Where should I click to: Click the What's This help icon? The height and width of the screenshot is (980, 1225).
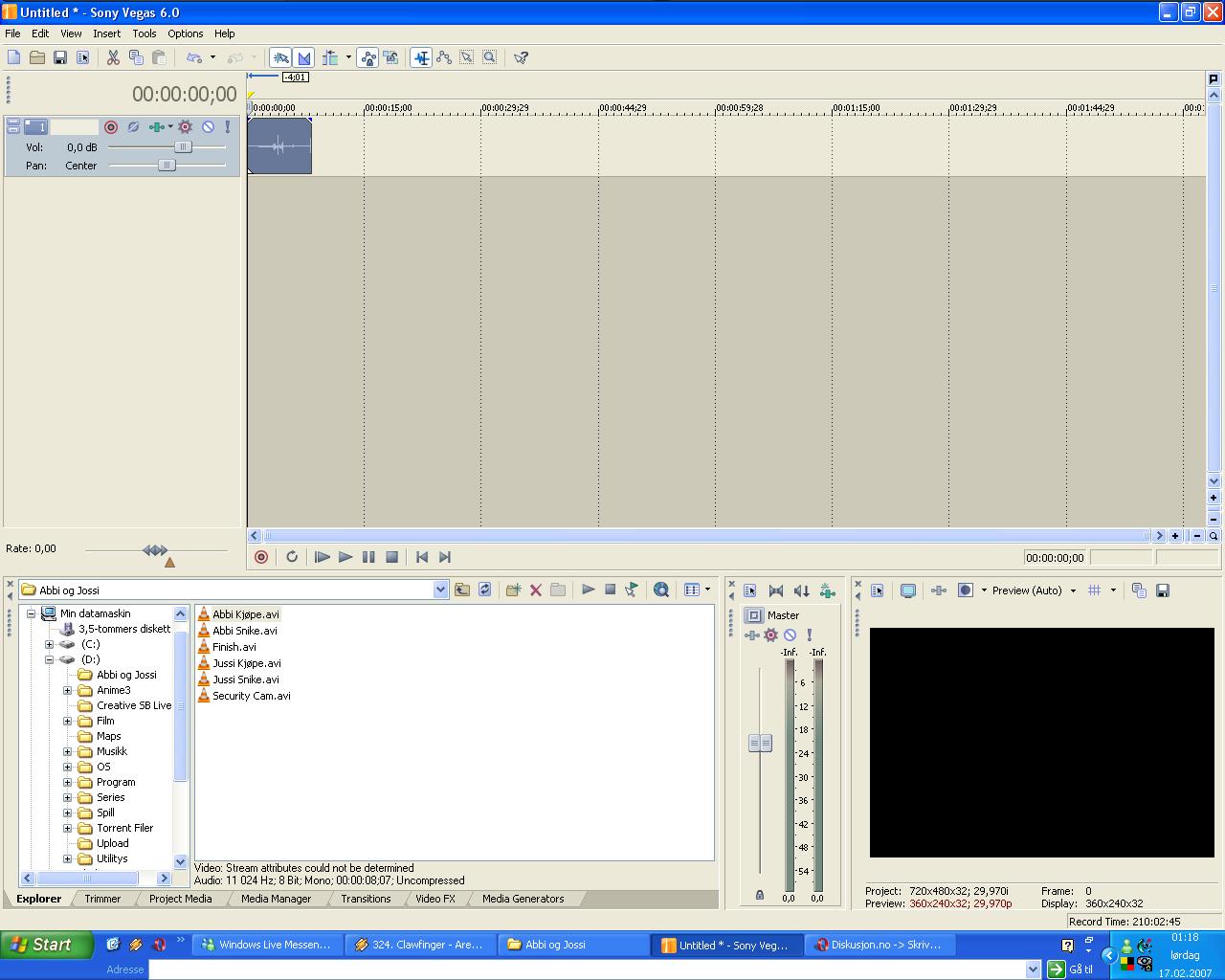[522, 57]
